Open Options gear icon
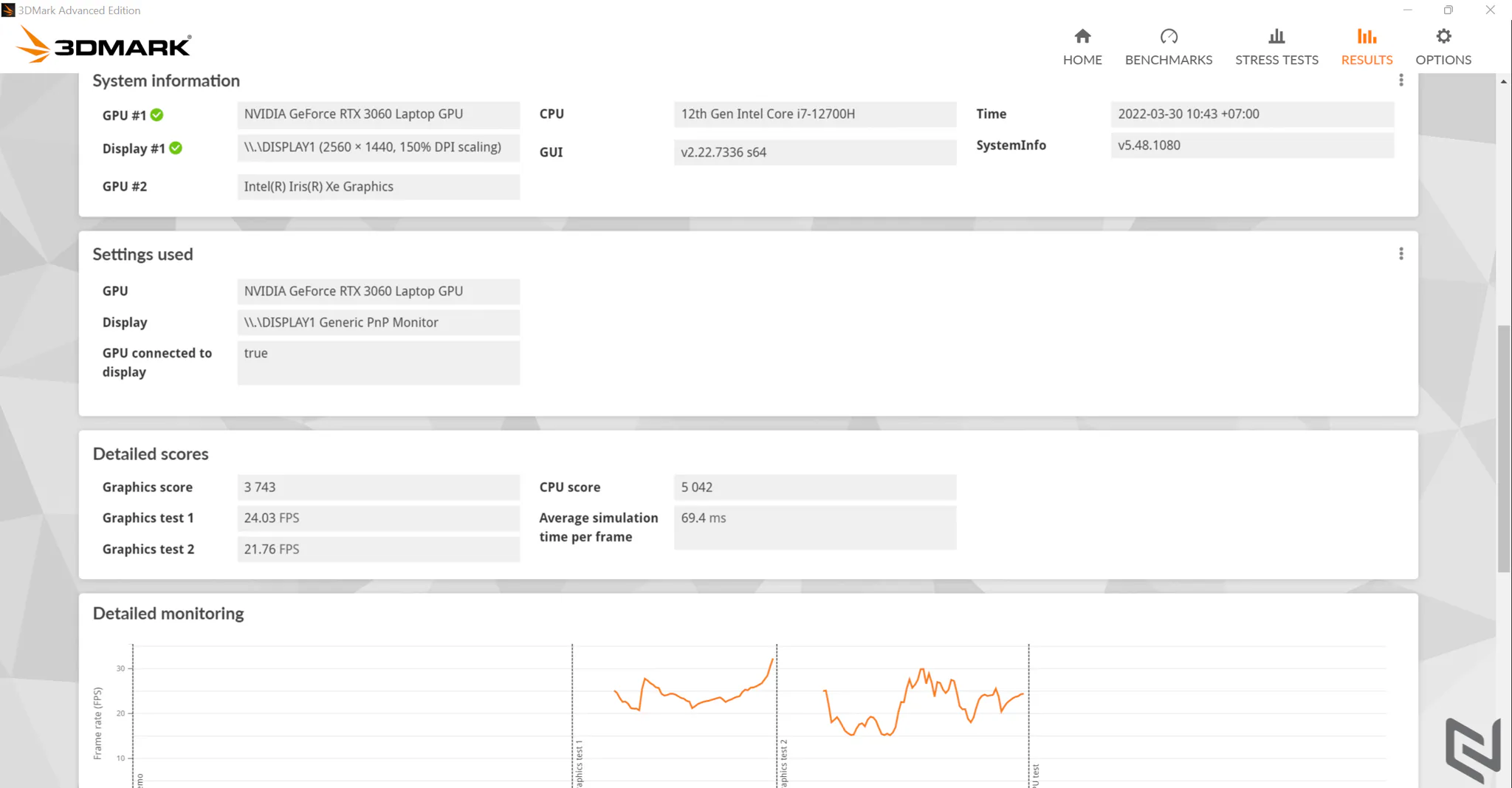 point(1443,36)
